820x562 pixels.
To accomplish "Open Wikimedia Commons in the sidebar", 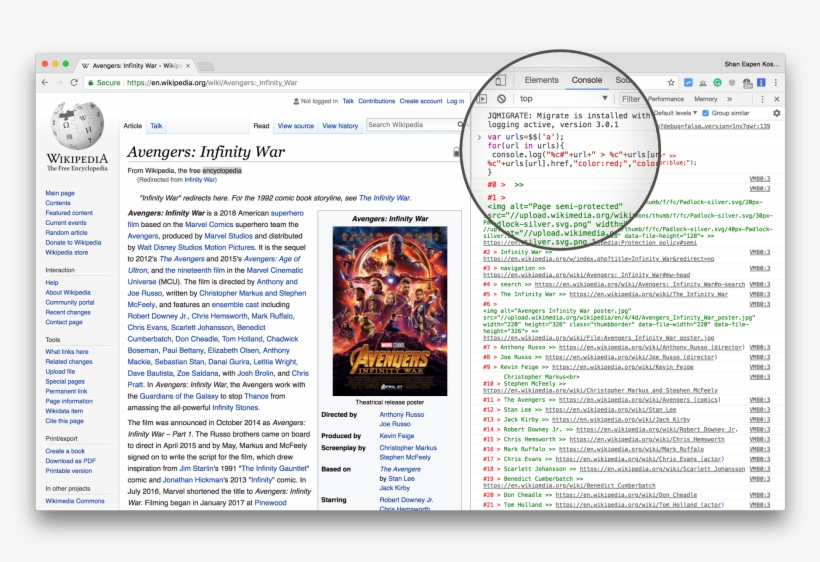I will click(x=75, y=501).
